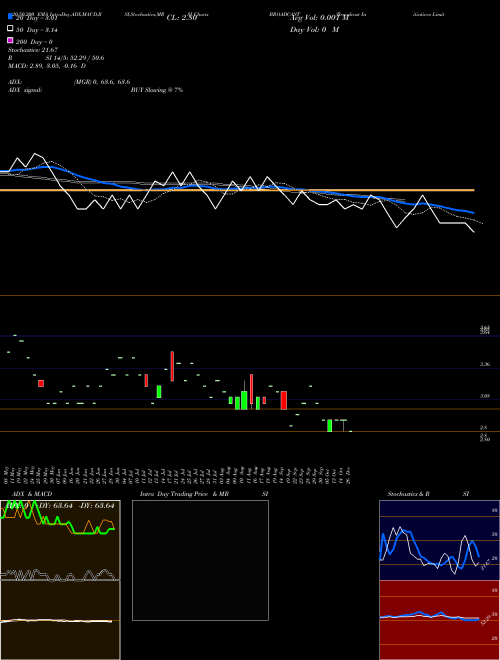This screenshot has height=660, width=500.
Task: Click the tall red candlestick in mid July
Action: pyautogui.click(x=172, y=366)
